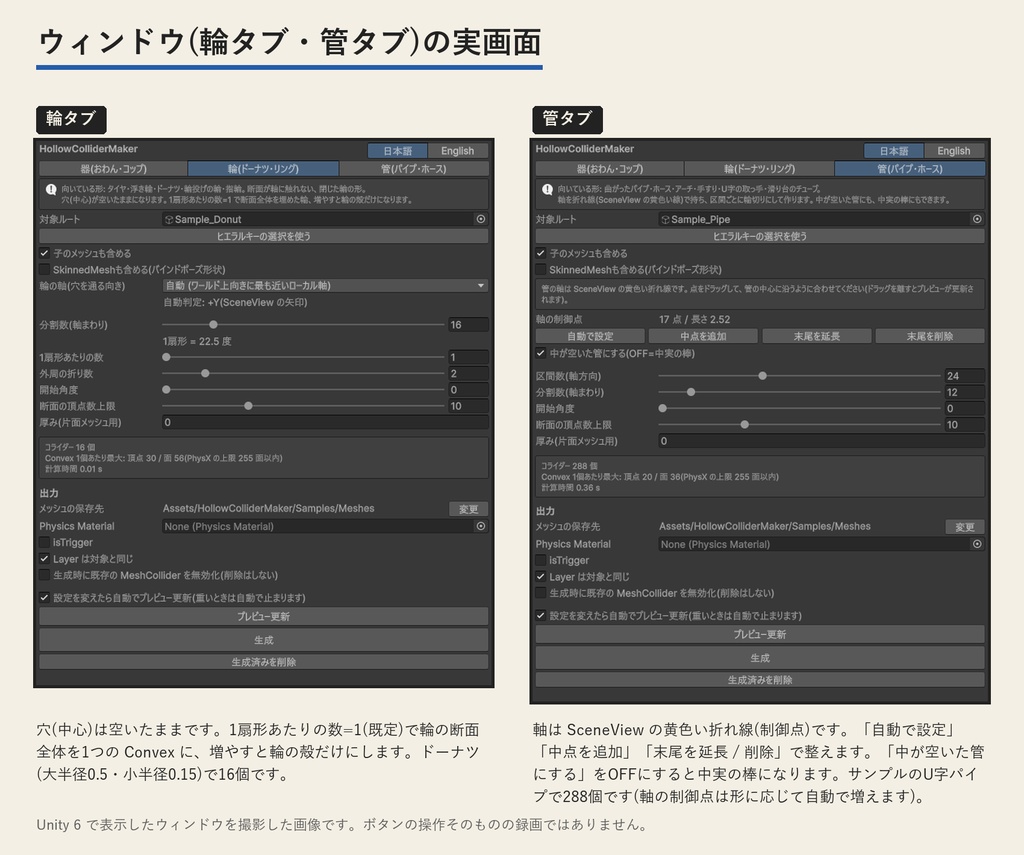Click 分割数 value field showing 12
Image resolution: width=1024 pixels, height=855 pixels.
pos(965,392)
